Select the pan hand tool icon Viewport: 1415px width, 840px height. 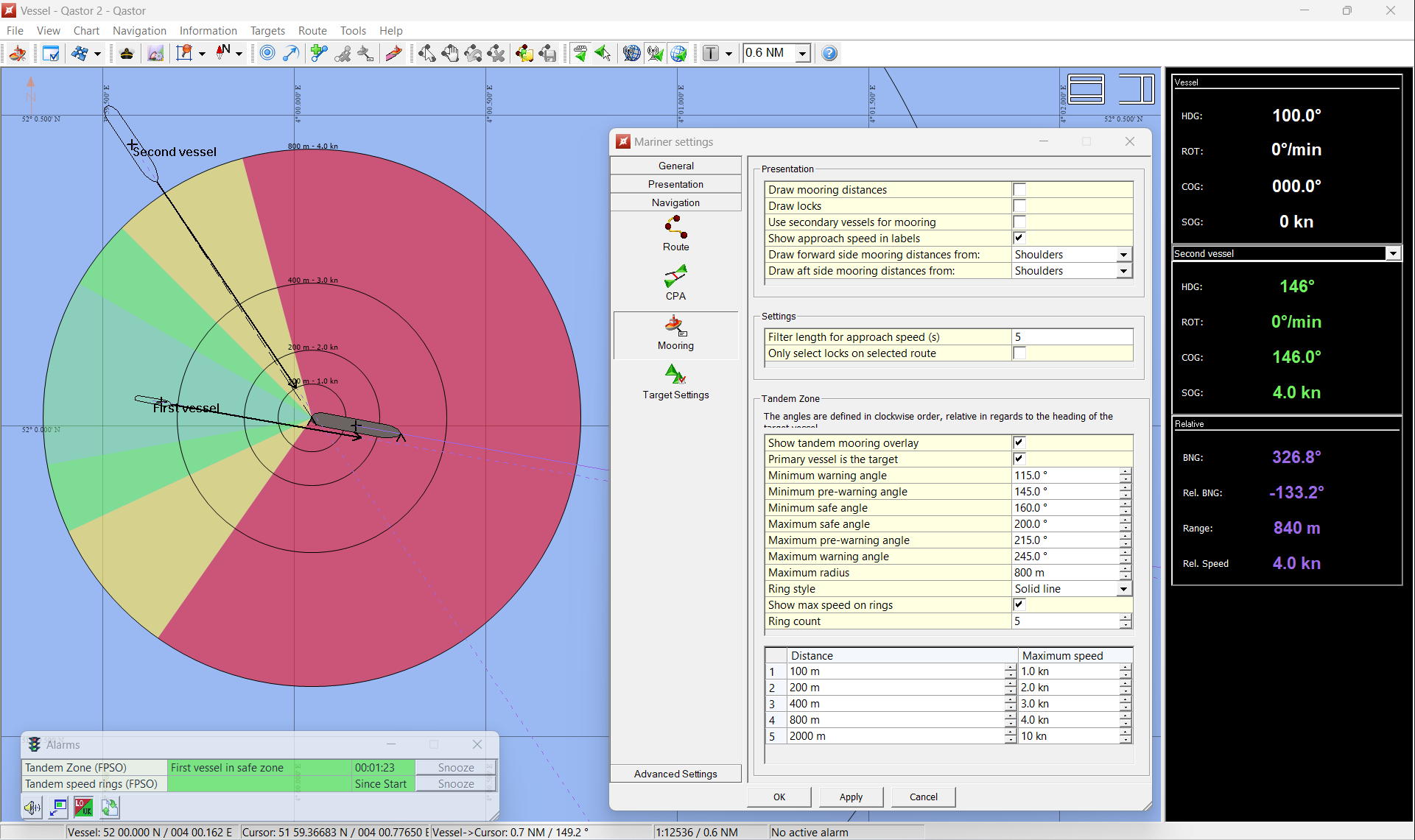coord(450,53)
